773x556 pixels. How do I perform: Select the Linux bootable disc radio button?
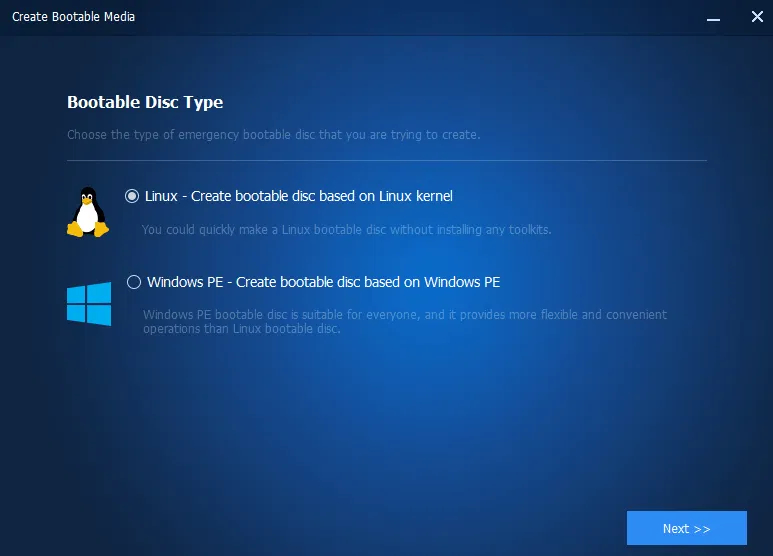click(132, 196)
